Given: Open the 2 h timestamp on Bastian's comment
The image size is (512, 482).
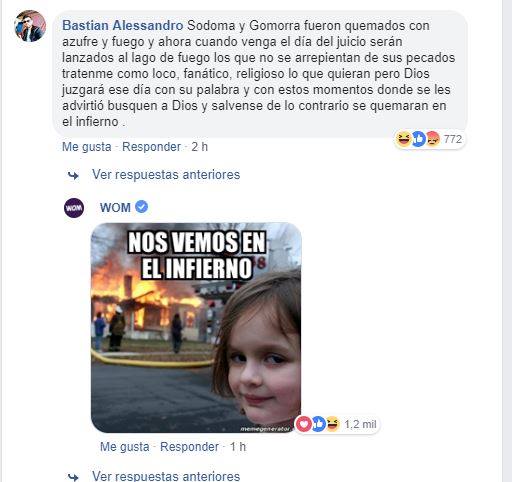Looking at the screenshot, I should click(200, 147).
